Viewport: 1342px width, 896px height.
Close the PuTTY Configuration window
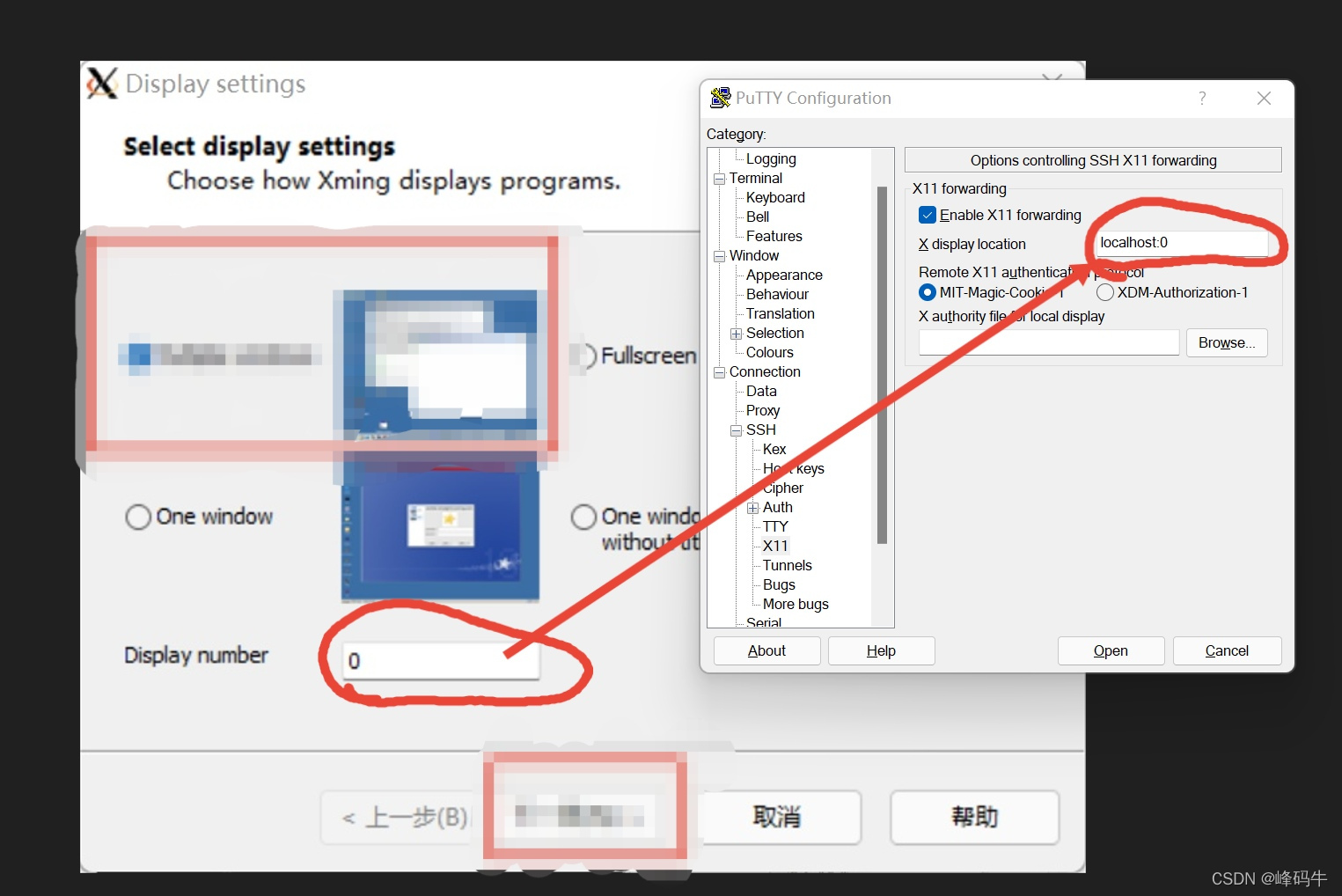(x=1264, y=98)
